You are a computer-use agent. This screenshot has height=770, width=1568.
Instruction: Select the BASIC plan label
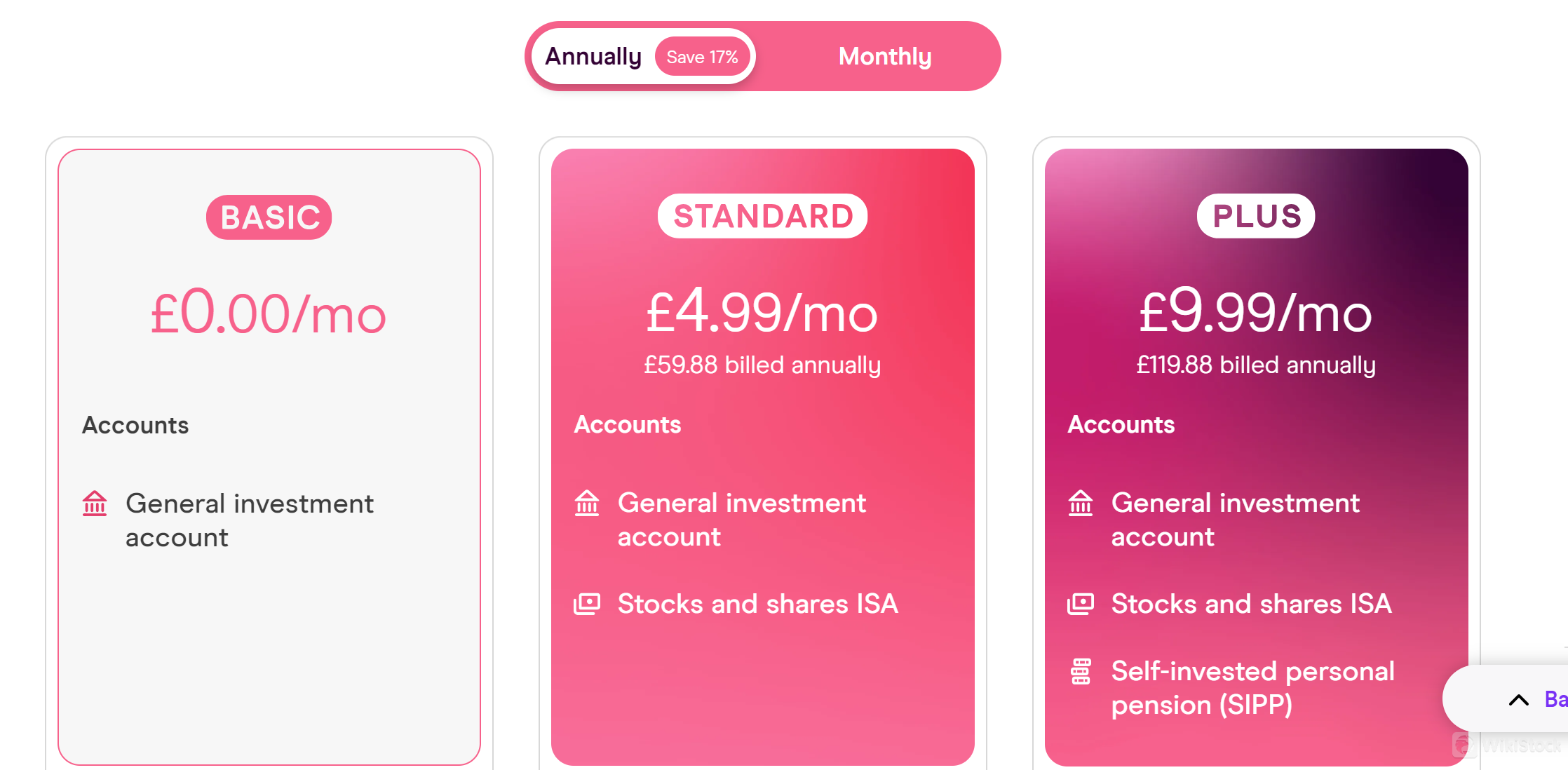click(269, 217)
